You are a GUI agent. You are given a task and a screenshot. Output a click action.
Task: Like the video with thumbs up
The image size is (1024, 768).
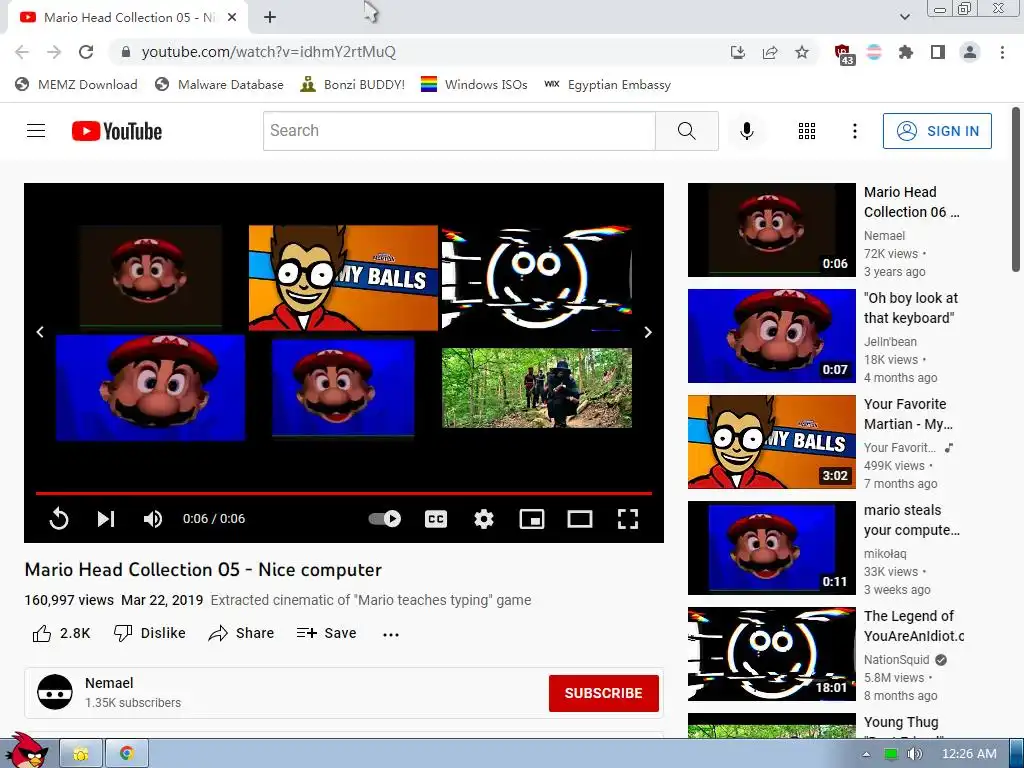pos(61,633)
